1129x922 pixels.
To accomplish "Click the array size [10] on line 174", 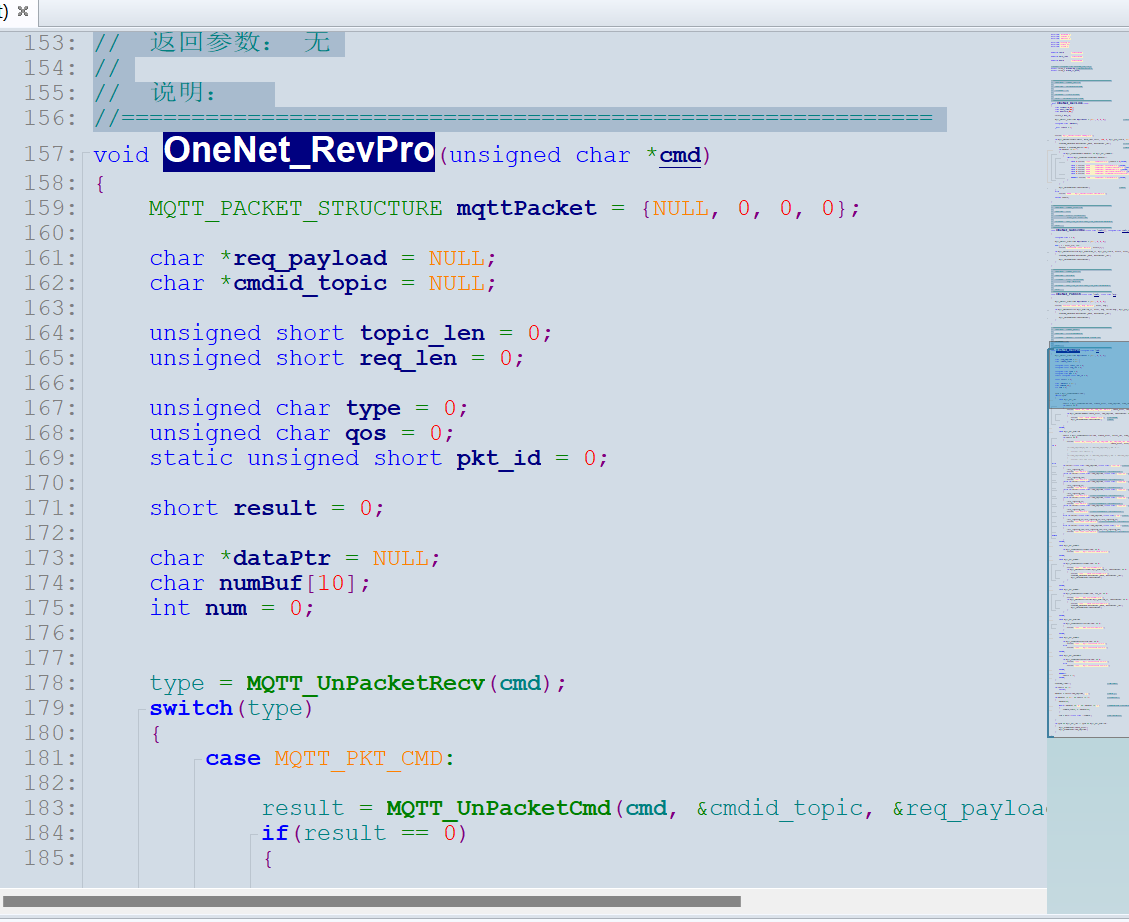I will [331, 583].
